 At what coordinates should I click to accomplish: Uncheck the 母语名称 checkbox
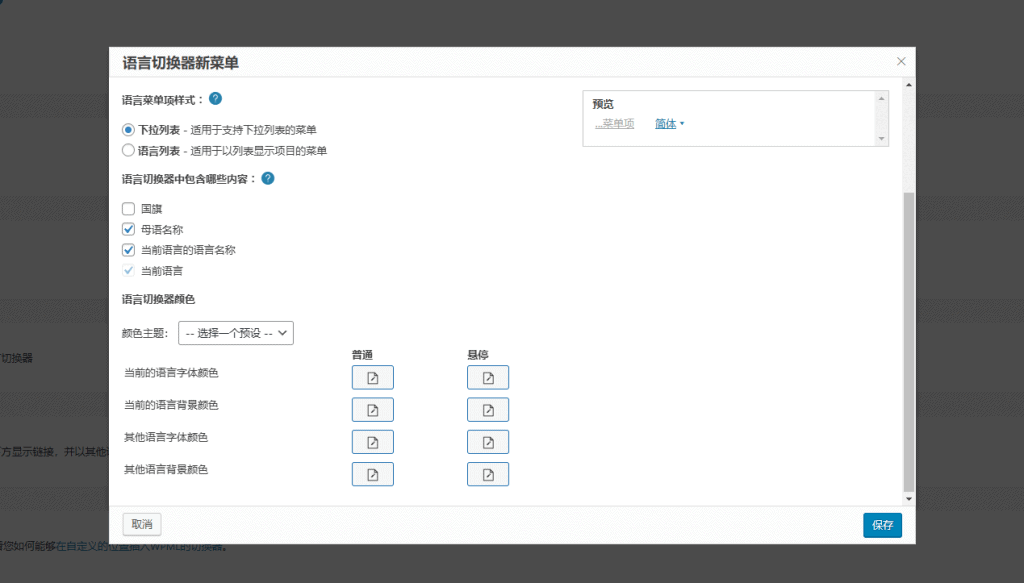click(128, 229)
